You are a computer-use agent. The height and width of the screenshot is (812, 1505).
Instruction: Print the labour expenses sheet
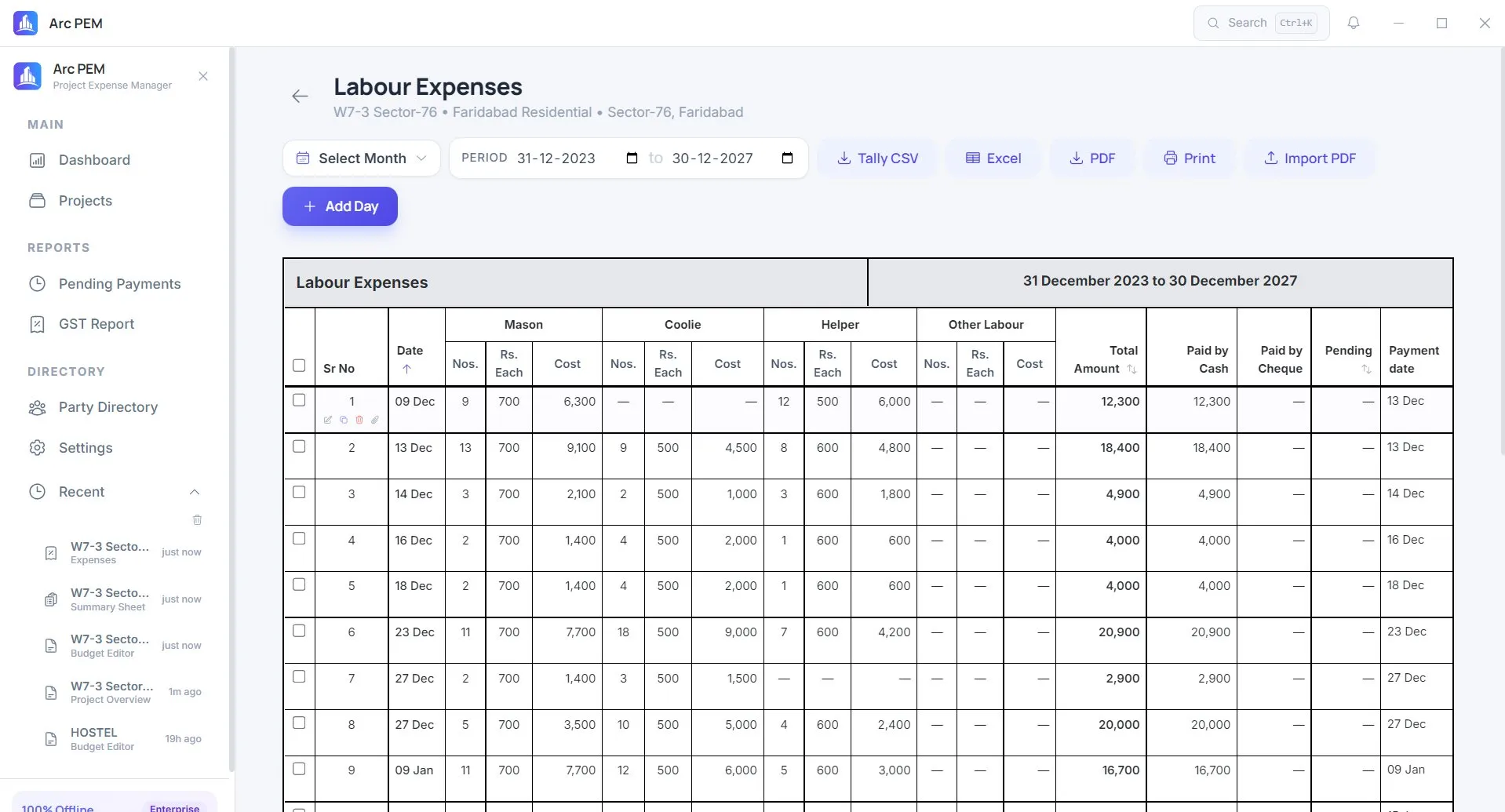[1190, 158]
